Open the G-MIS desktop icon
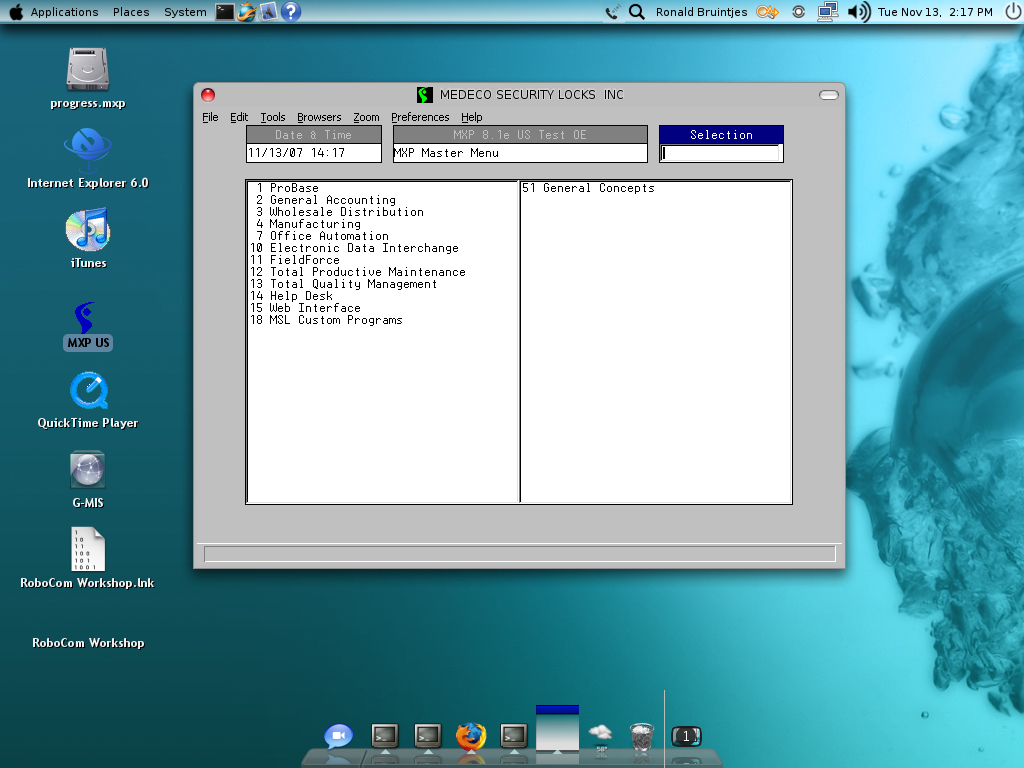The height and width of the screenshot is (768, 1024). coord(88,470)
